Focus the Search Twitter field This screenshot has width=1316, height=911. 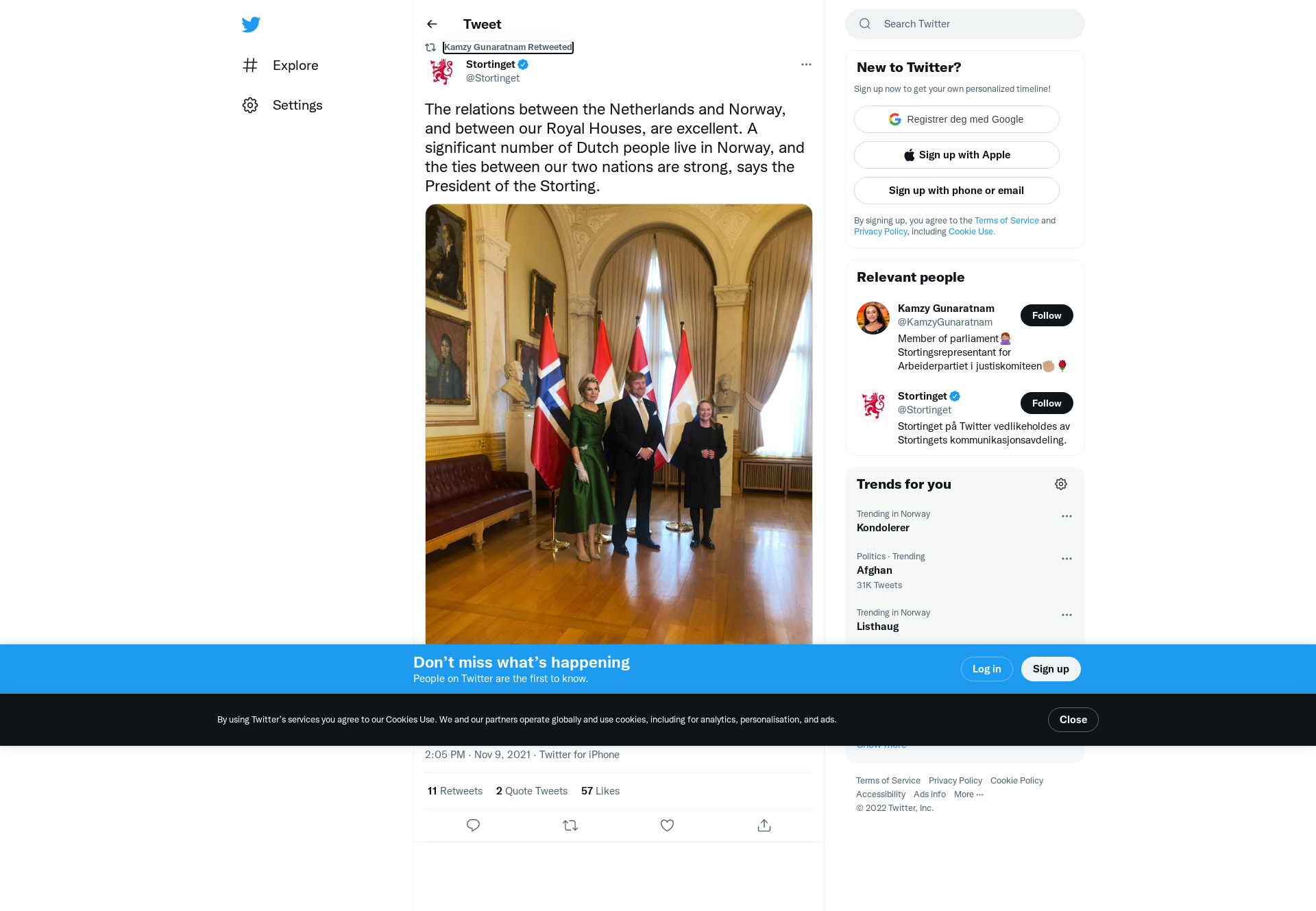click(965, 24)
